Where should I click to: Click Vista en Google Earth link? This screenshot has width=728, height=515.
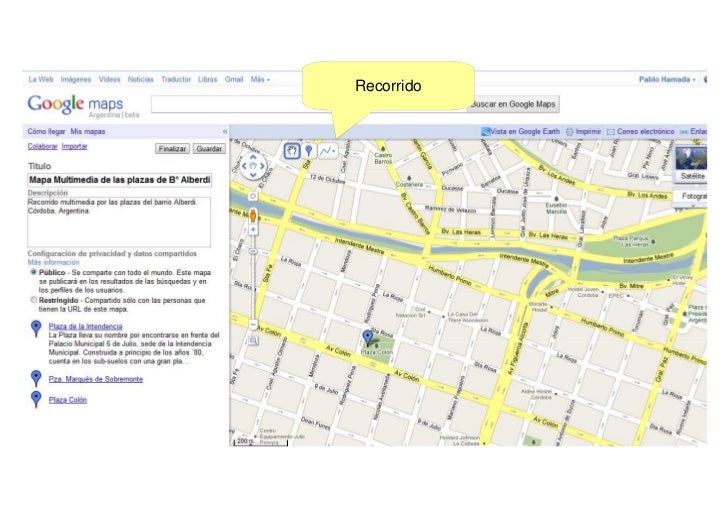coord(525,131)
